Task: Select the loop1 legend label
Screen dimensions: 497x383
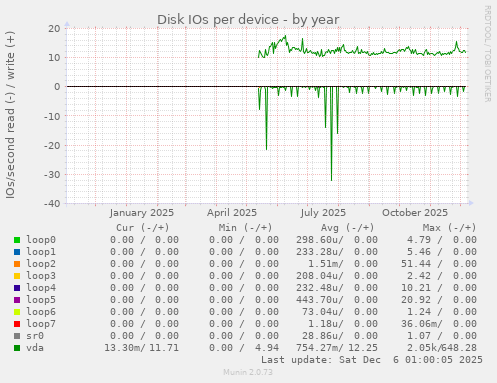Action: pos(41,252)
